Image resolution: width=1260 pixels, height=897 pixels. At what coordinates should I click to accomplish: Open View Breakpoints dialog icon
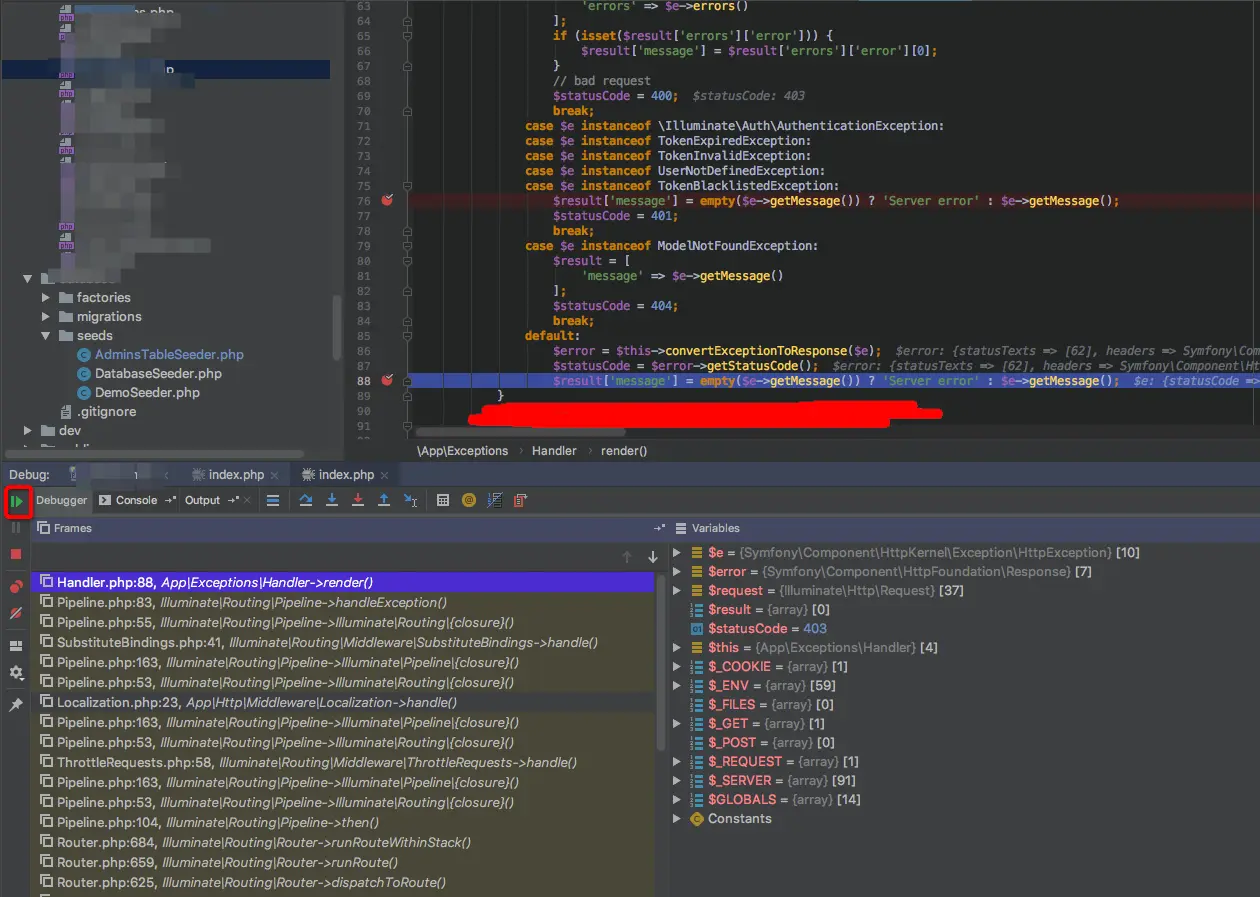click(x=16, y=587)
